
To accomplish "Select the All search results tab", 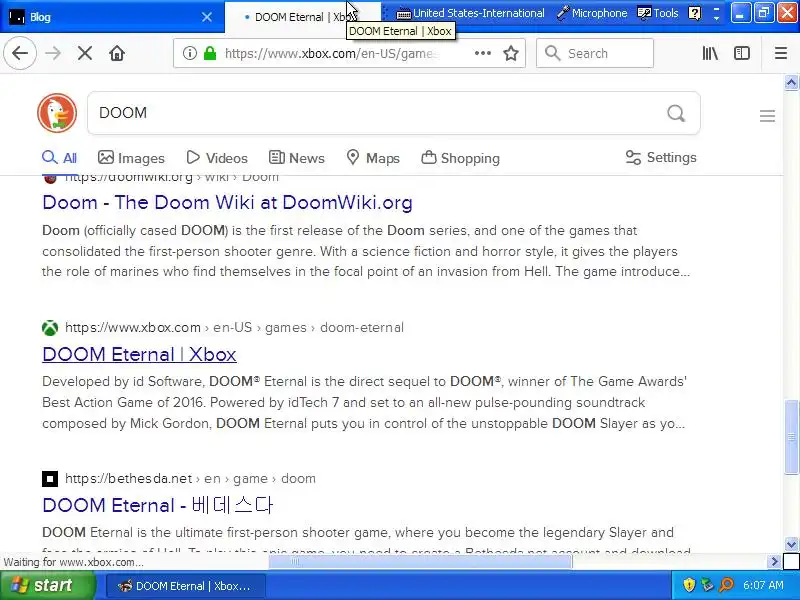I will click(59, 158).
